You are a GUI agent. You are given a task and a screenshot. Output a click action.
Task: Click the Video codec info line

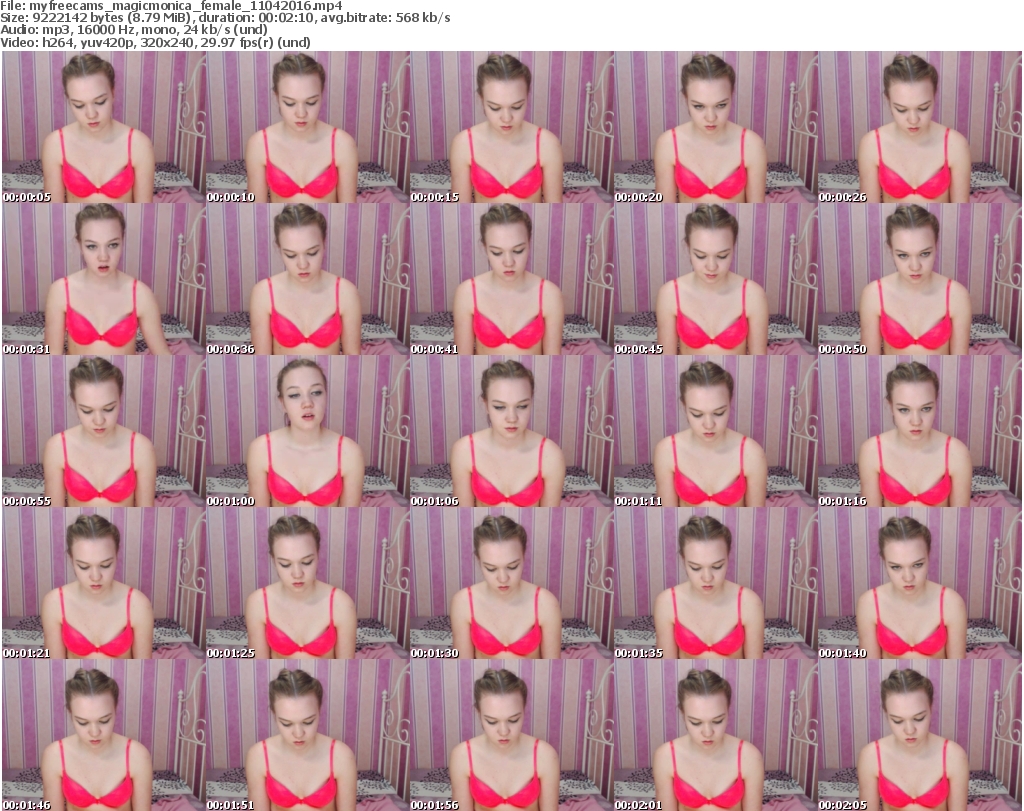pos(156,42)
